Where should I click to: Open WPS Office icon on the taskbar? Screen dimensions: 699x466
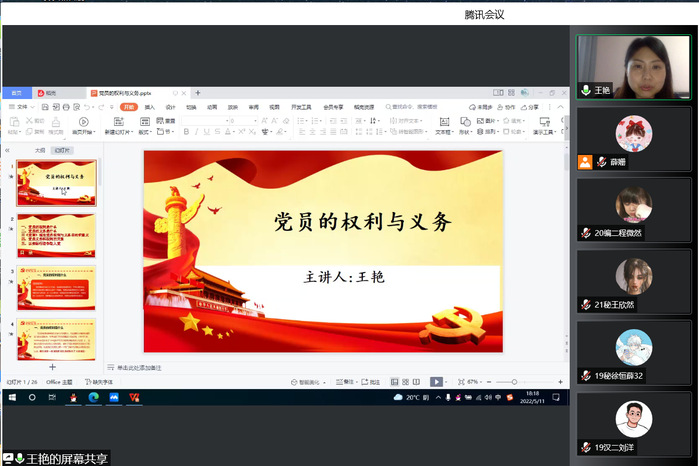click(x=134, y=397)
